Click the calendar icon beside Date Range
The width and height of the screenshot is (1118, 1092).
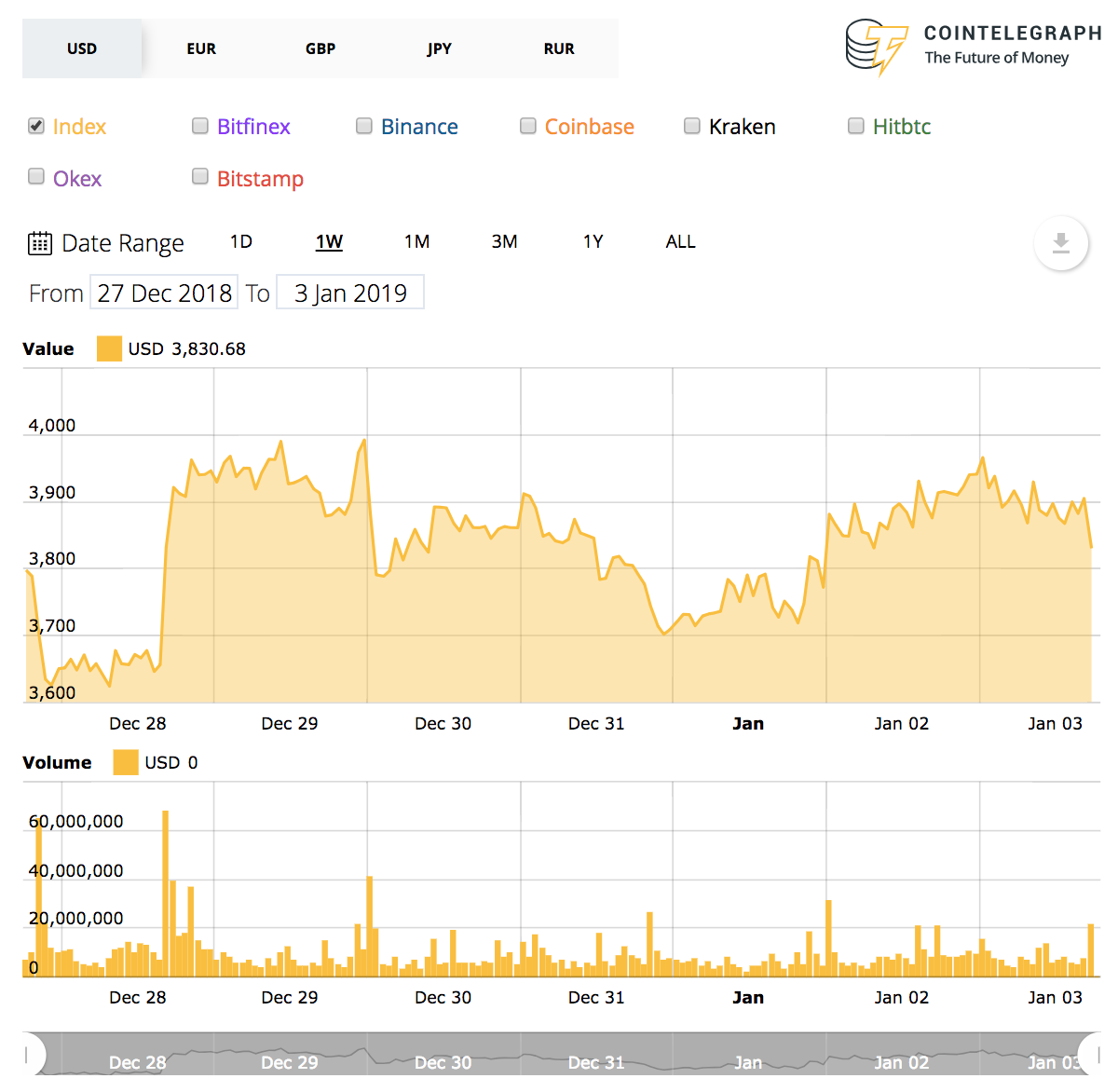[x=40, y=243]
